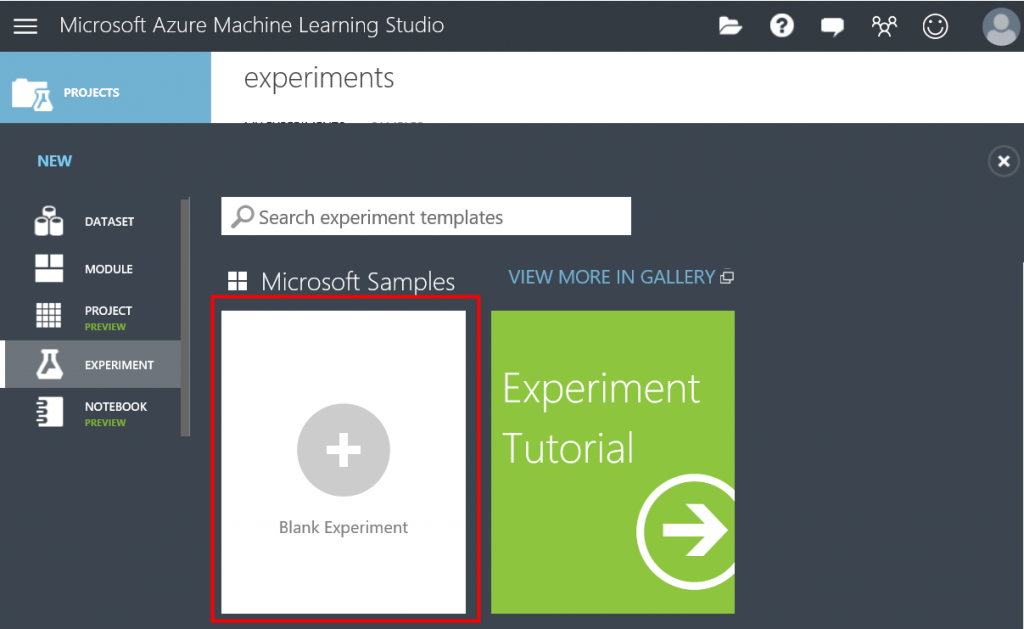1024x629 pixels.
Task: Open the user account avatar
Action: pos(1001,27)
